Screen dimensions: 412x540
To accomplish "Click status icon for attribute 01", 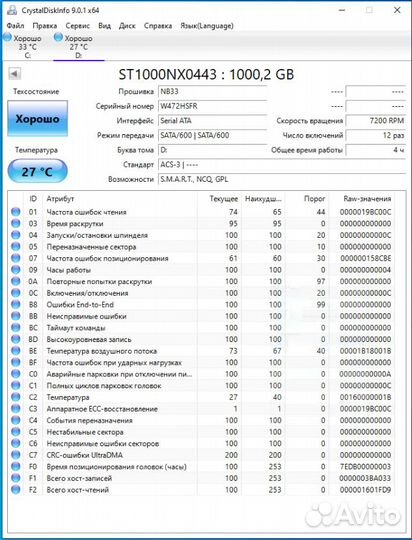I will (x=16, y=212).
